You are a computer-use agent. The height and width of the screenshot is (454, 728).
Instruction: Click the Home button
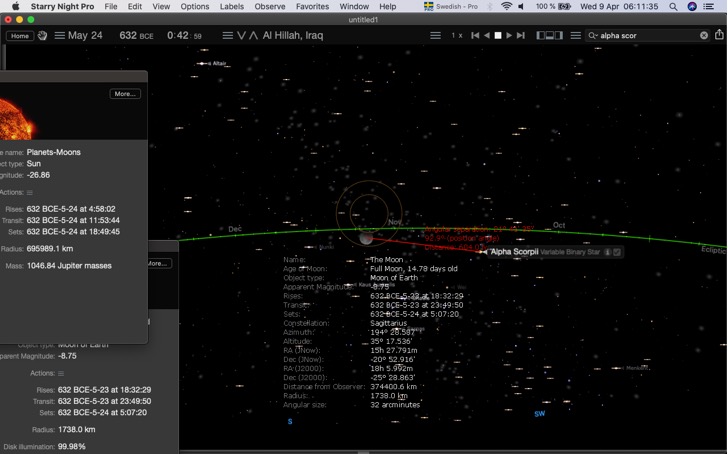[x=20, y=36]
